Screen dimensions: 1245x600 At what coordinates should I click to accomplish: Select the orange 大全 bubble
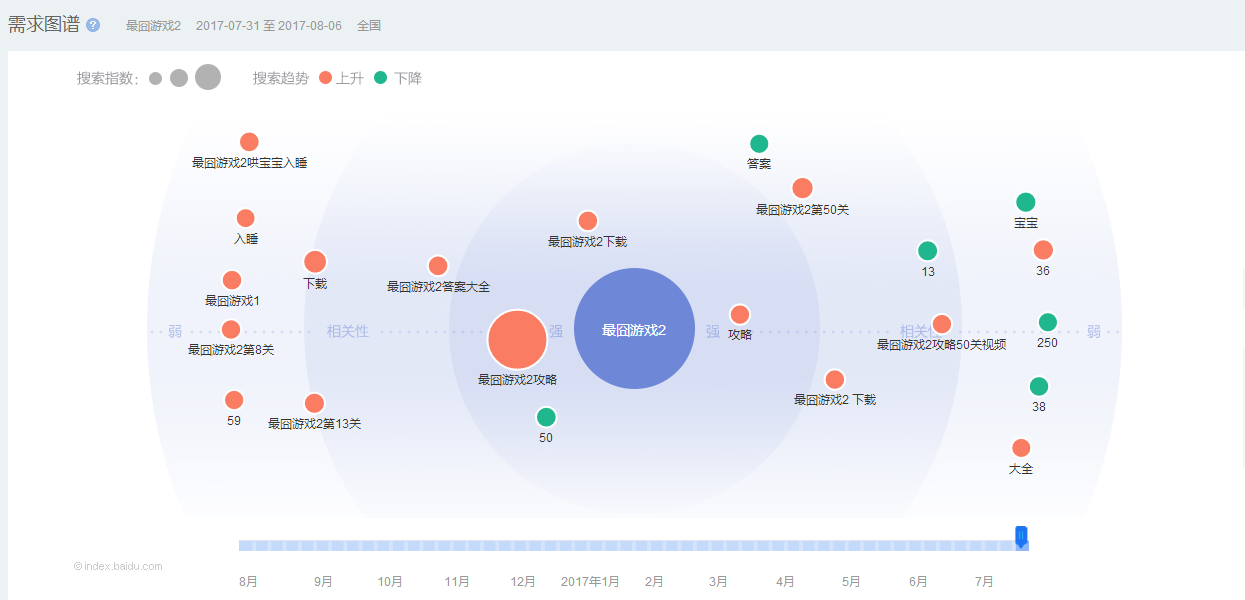[x=1021, y=448]
